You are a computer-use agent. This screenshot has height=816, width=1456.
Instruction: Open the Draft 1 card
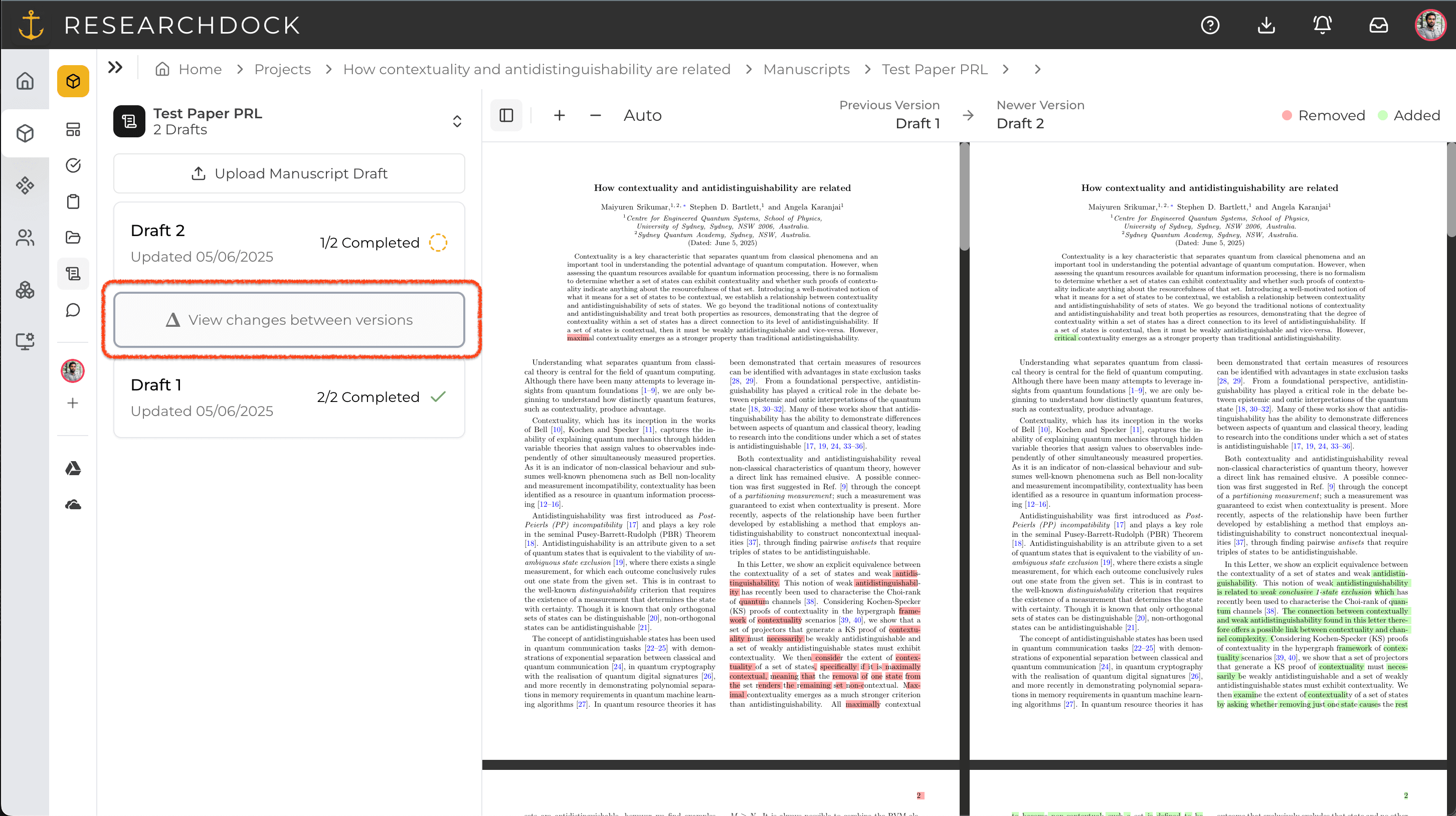289,397
